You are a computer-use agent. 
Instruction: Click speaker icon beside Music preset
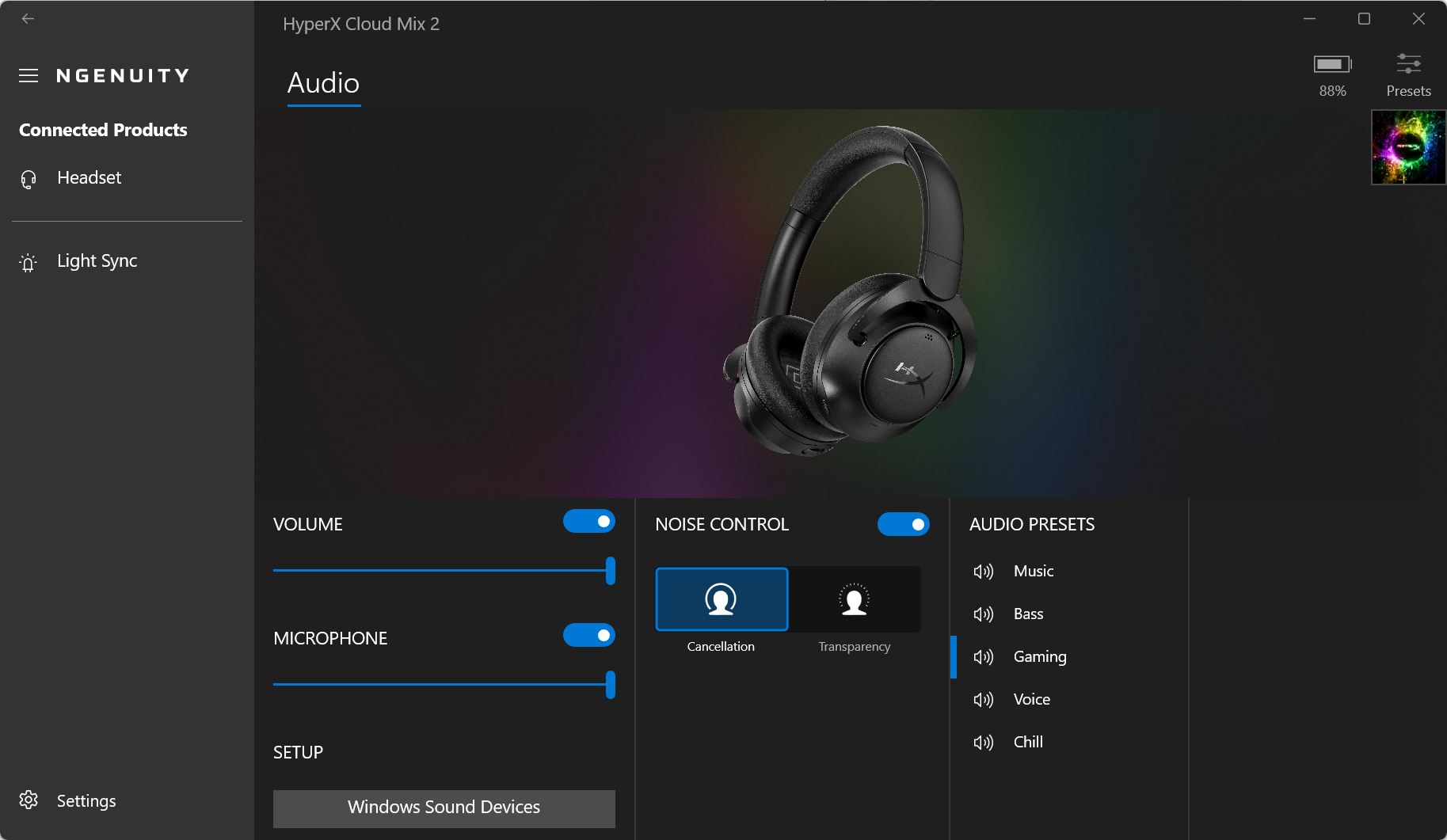click(983, 572)
